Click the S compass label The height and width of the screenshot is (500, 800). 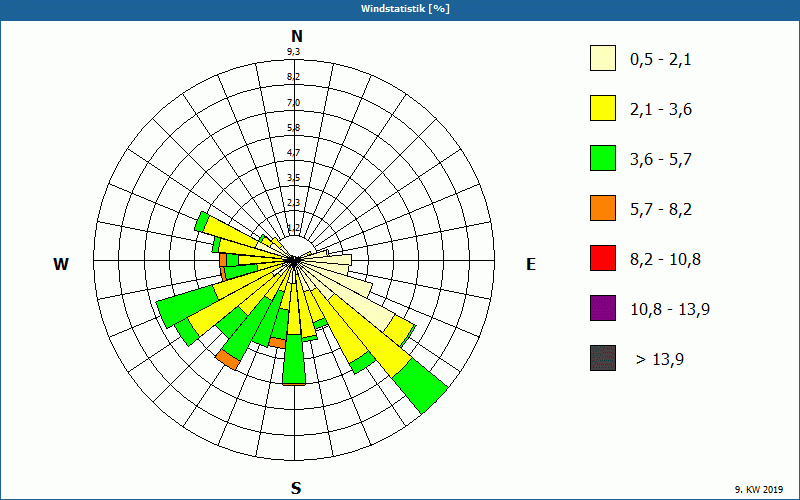pos(296,489)
